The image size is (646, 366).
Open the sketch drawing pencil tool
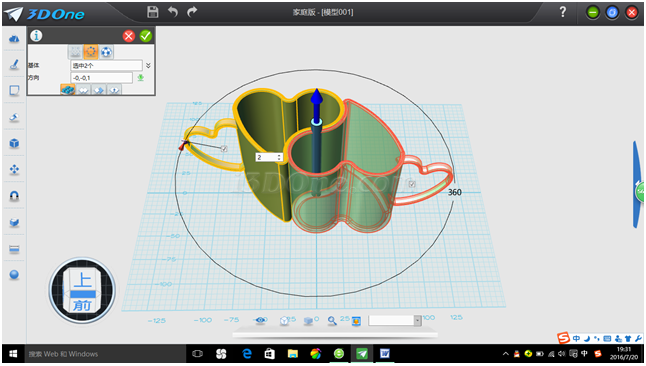[14, 64]
